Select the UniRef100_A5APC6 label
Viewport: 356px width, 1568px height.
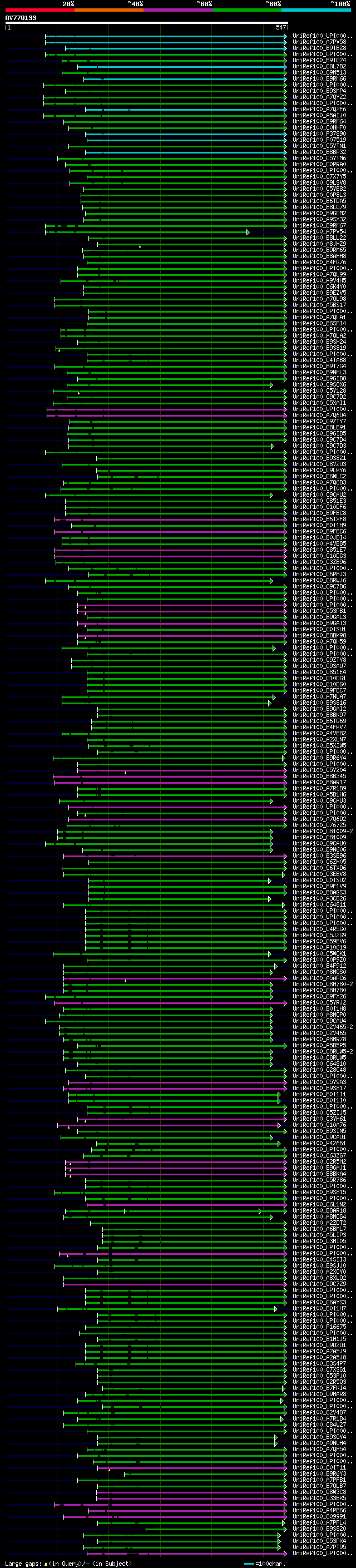coord(319,977)
